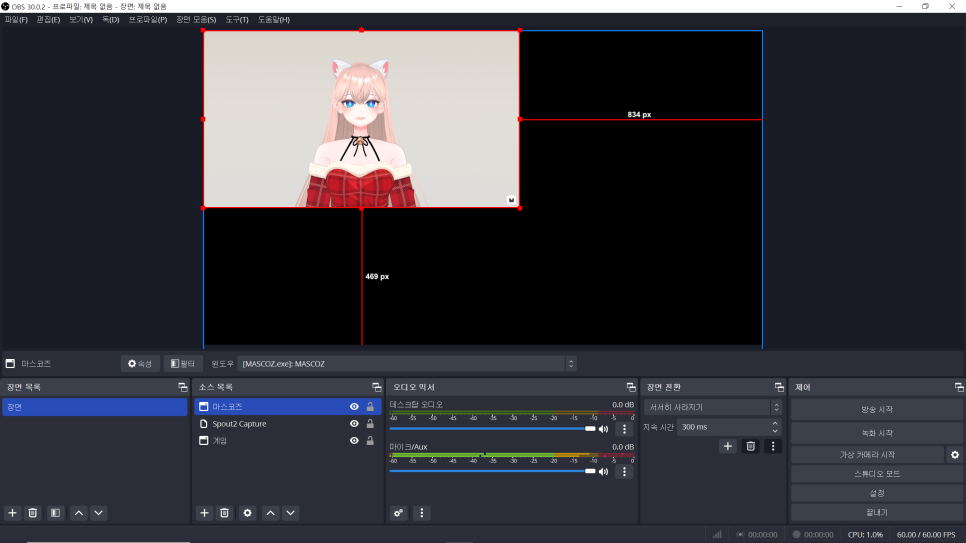
Task: Undock the scene transitions panel
Action: click(779, 387)
